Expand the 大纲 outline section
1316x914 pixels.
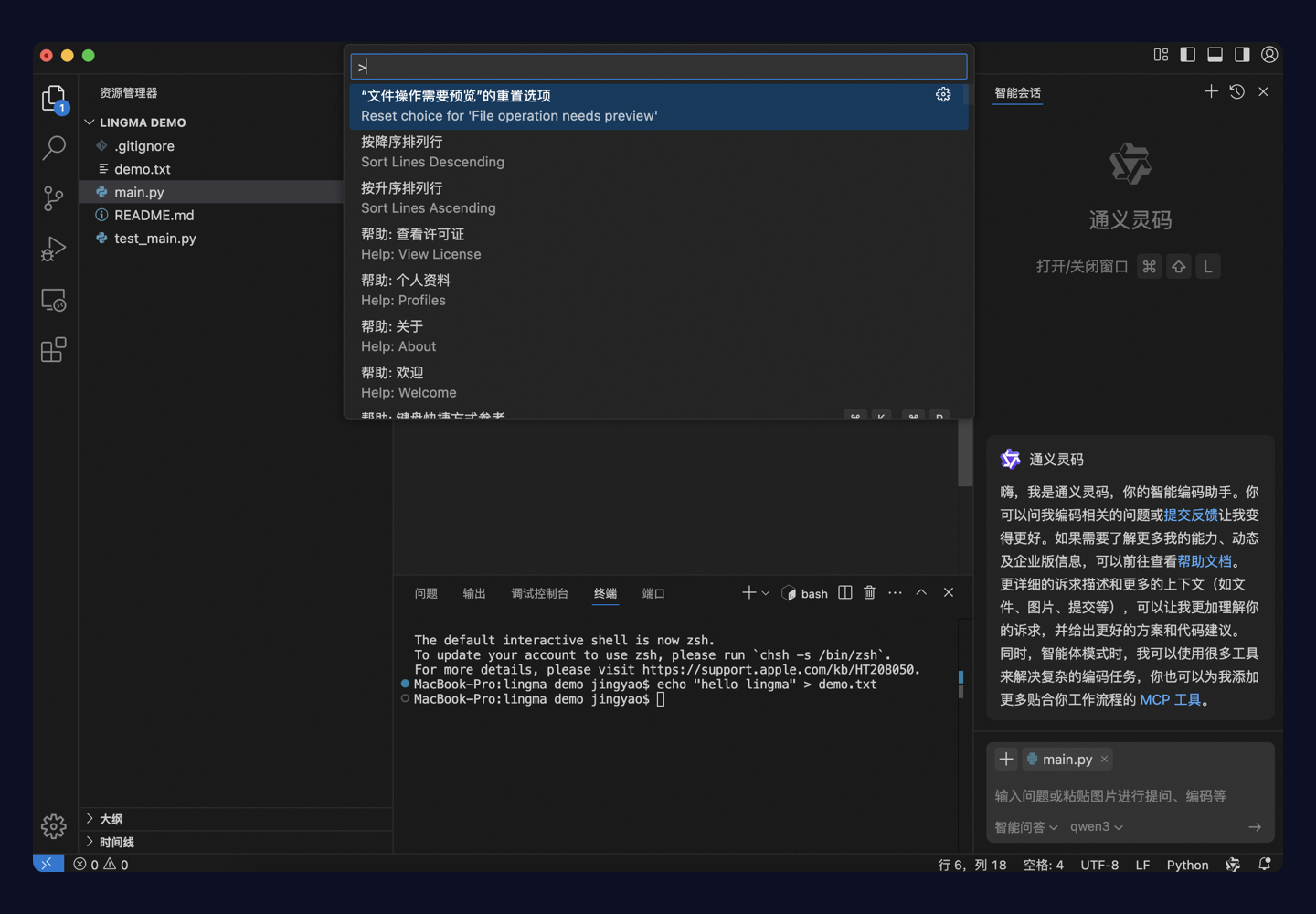click(236, 819)
